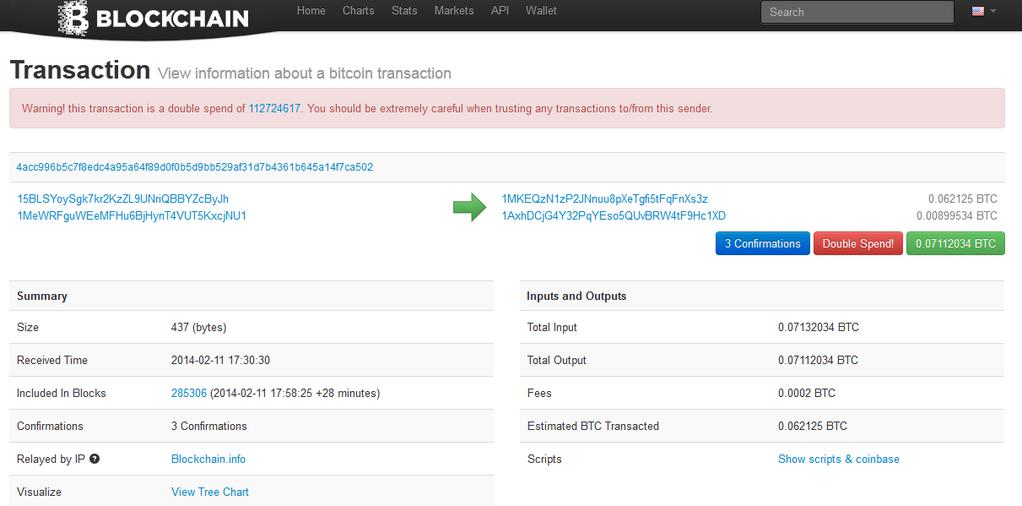Image resolution: width=1022 pixels, height=506 pixels.
Task: Click the red Double Spend! button
Action: pyautogui.click(x=858, y=243)
